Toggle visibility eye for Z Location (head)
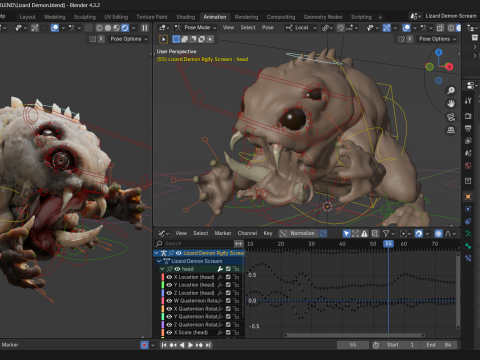The width and height of the screenshot is (480, 360). pos(169,293)
